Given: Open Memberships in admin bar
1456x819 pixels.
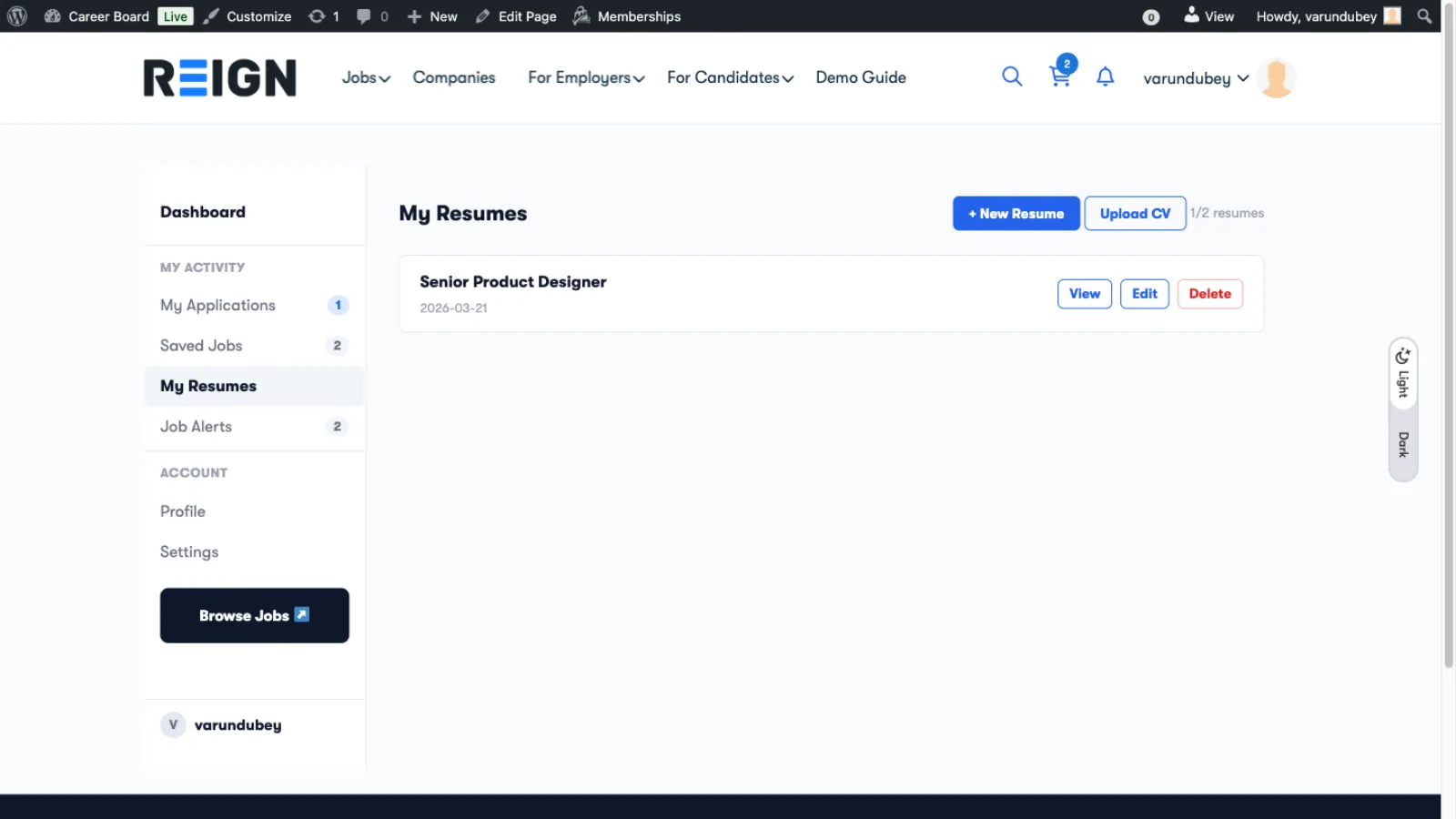Looking at the screenshot, I should 627,16.
